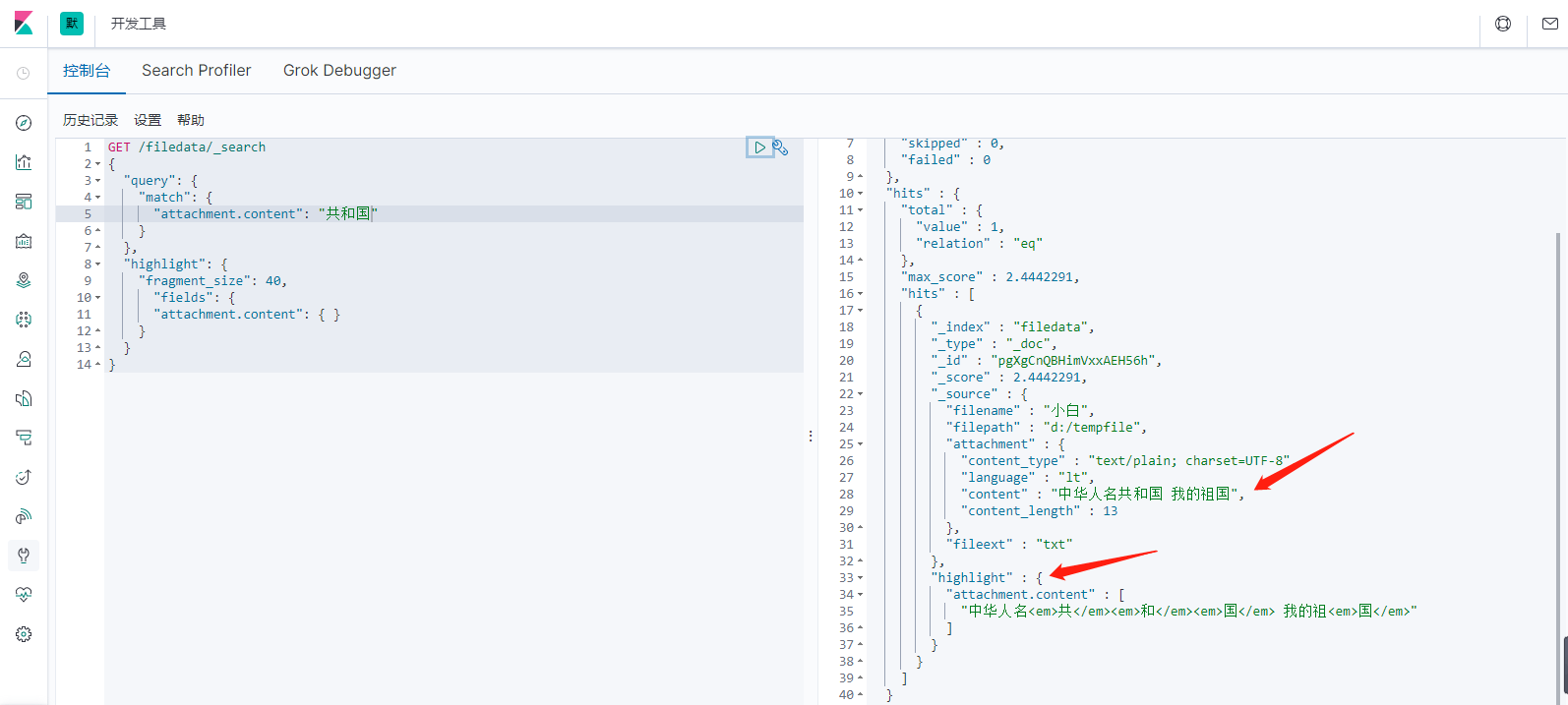Open the recently viewed clock icon
The image size is (1568, 705).
point(24,74)
